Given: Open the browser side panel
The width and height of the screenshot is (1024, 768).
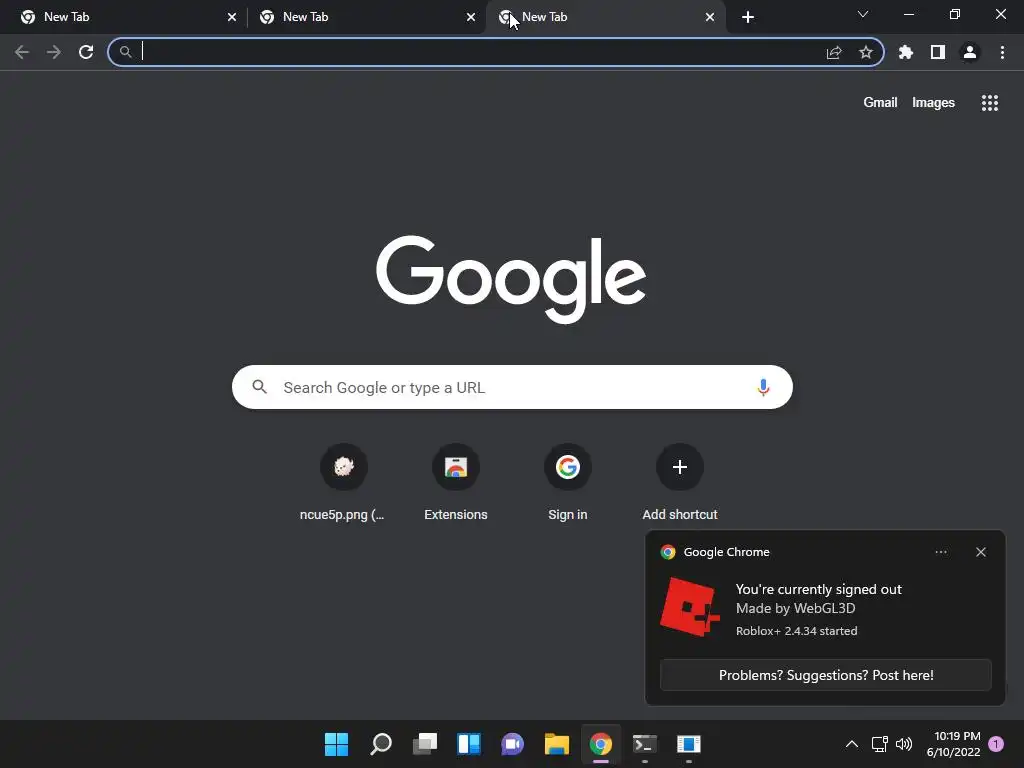Looking at the screenshot, I should click(x=938, y=52).
